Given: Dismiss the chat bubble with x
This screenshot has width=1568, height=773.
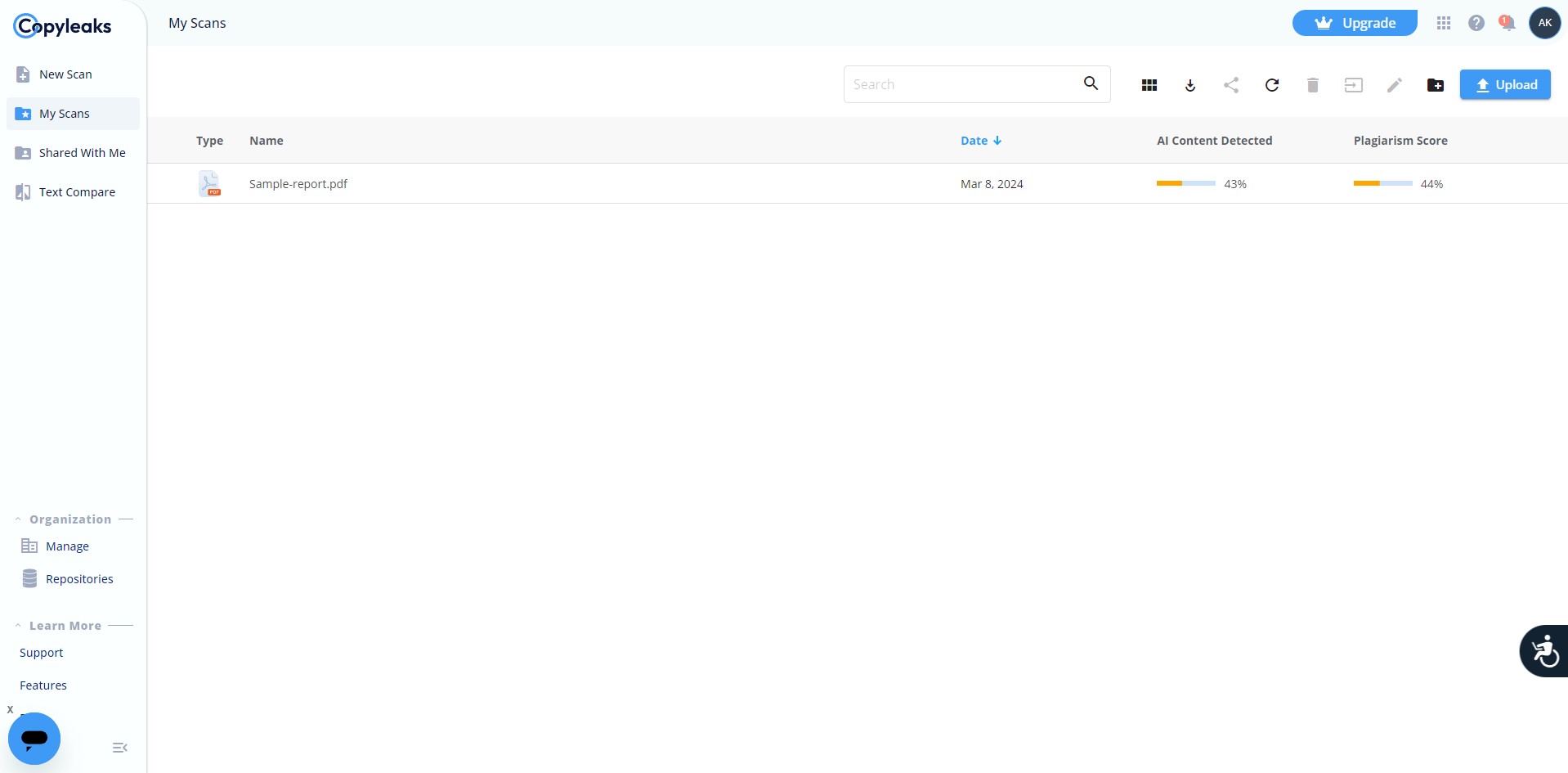Looking at the screenshot, I should point(10,709).
